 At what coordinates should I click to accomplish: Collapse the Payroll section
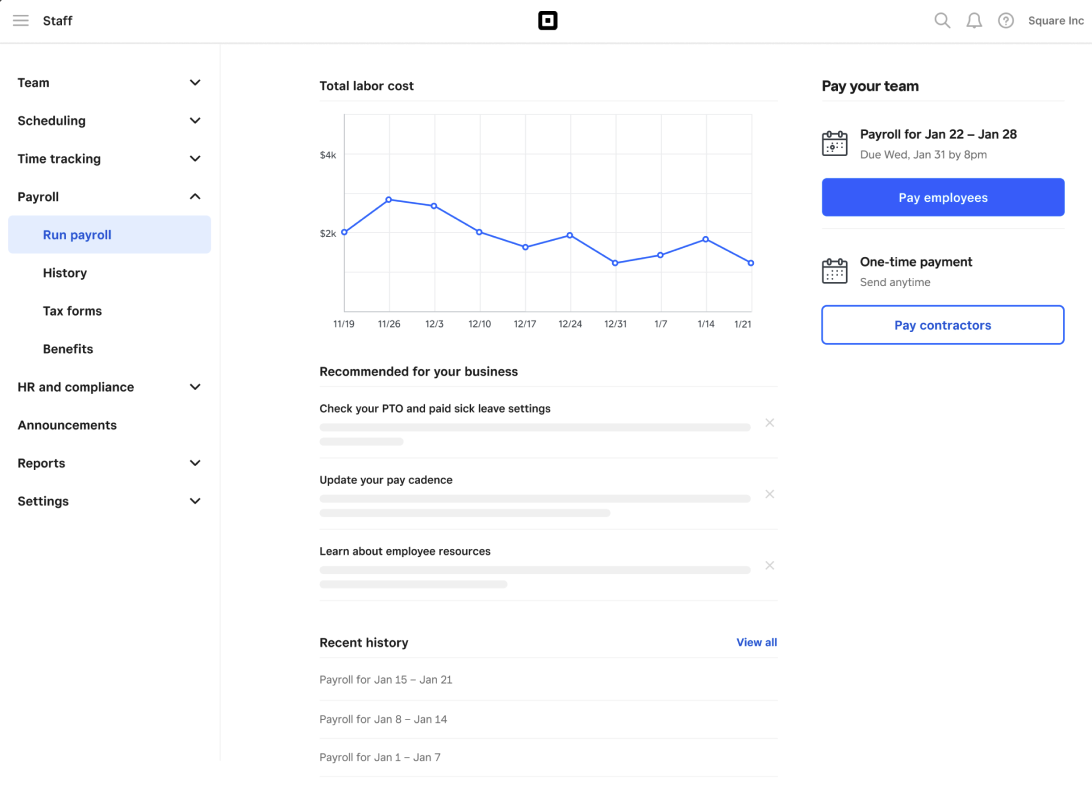coord(194,196)
